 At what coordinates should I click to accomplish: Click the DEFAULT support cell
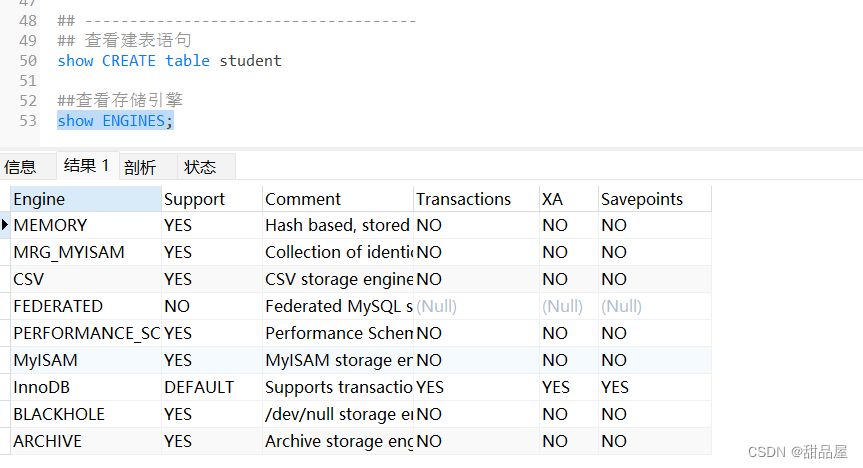point(211,387)
